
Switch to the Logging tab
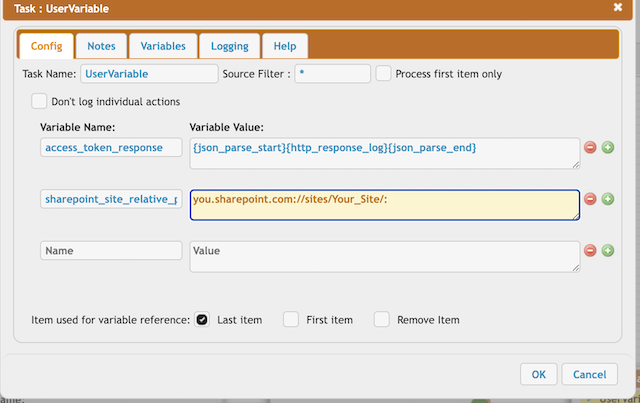pos(230,46)
